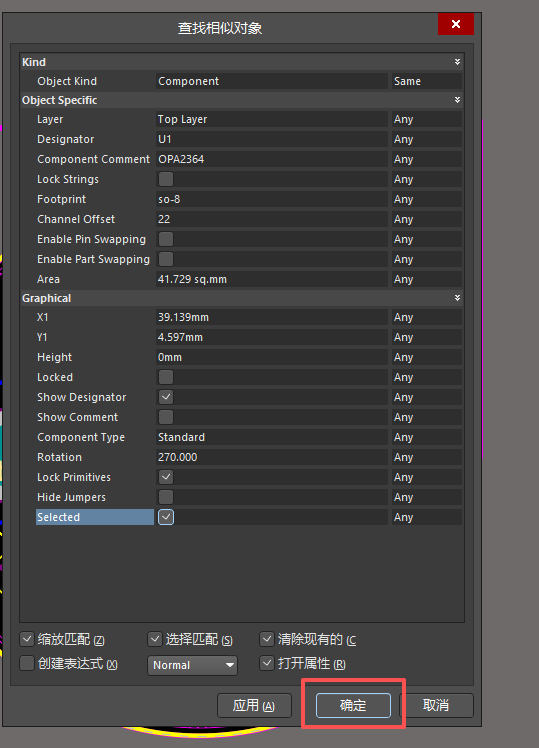Uncheck the Selected property checkbox

tap(166, 517)
